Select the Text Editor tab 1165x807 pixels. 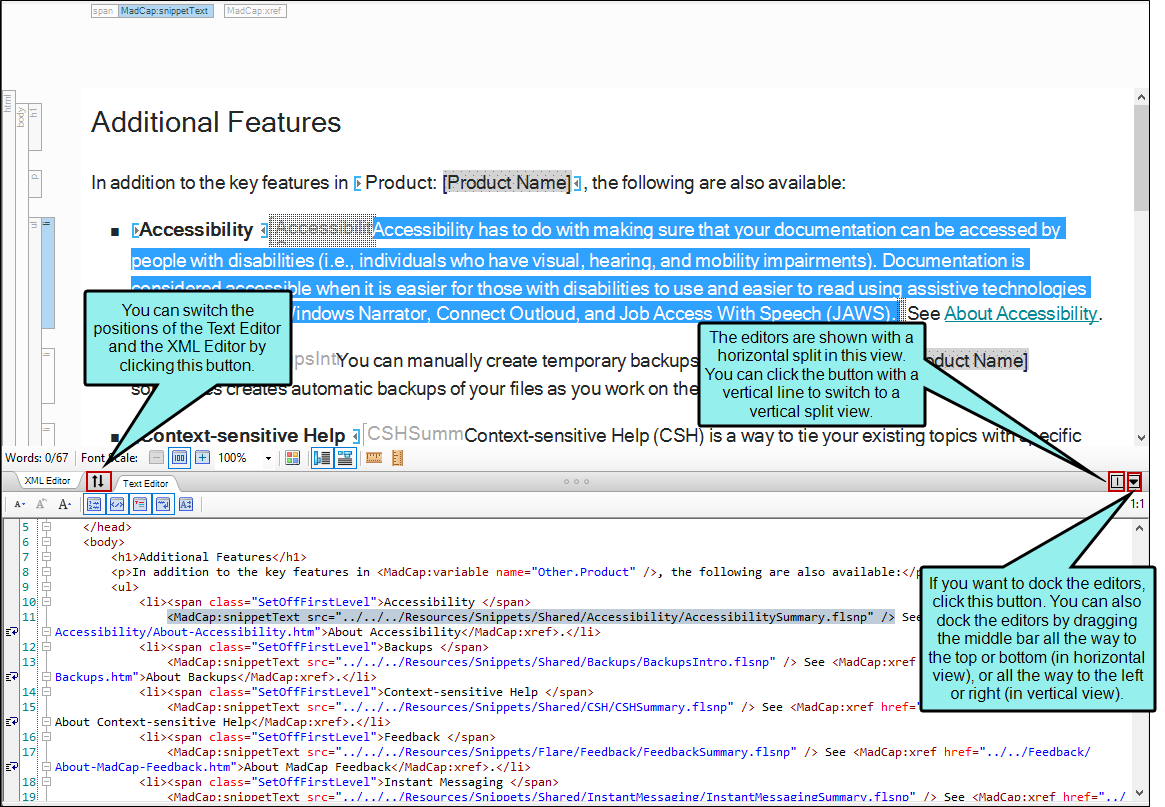pos(145,483)
